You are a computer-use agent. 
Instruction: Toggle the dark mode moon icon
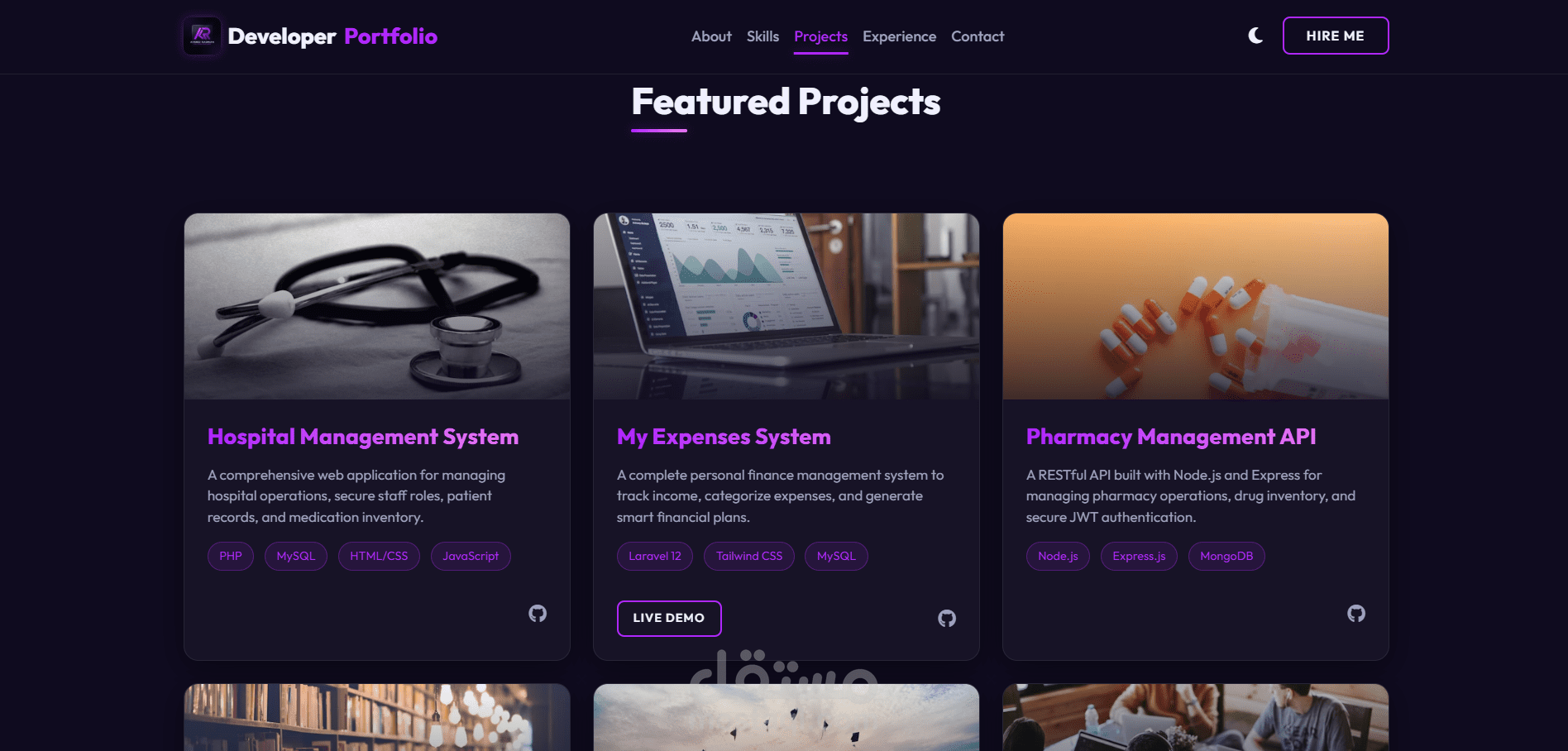[x=1255, y=36]
